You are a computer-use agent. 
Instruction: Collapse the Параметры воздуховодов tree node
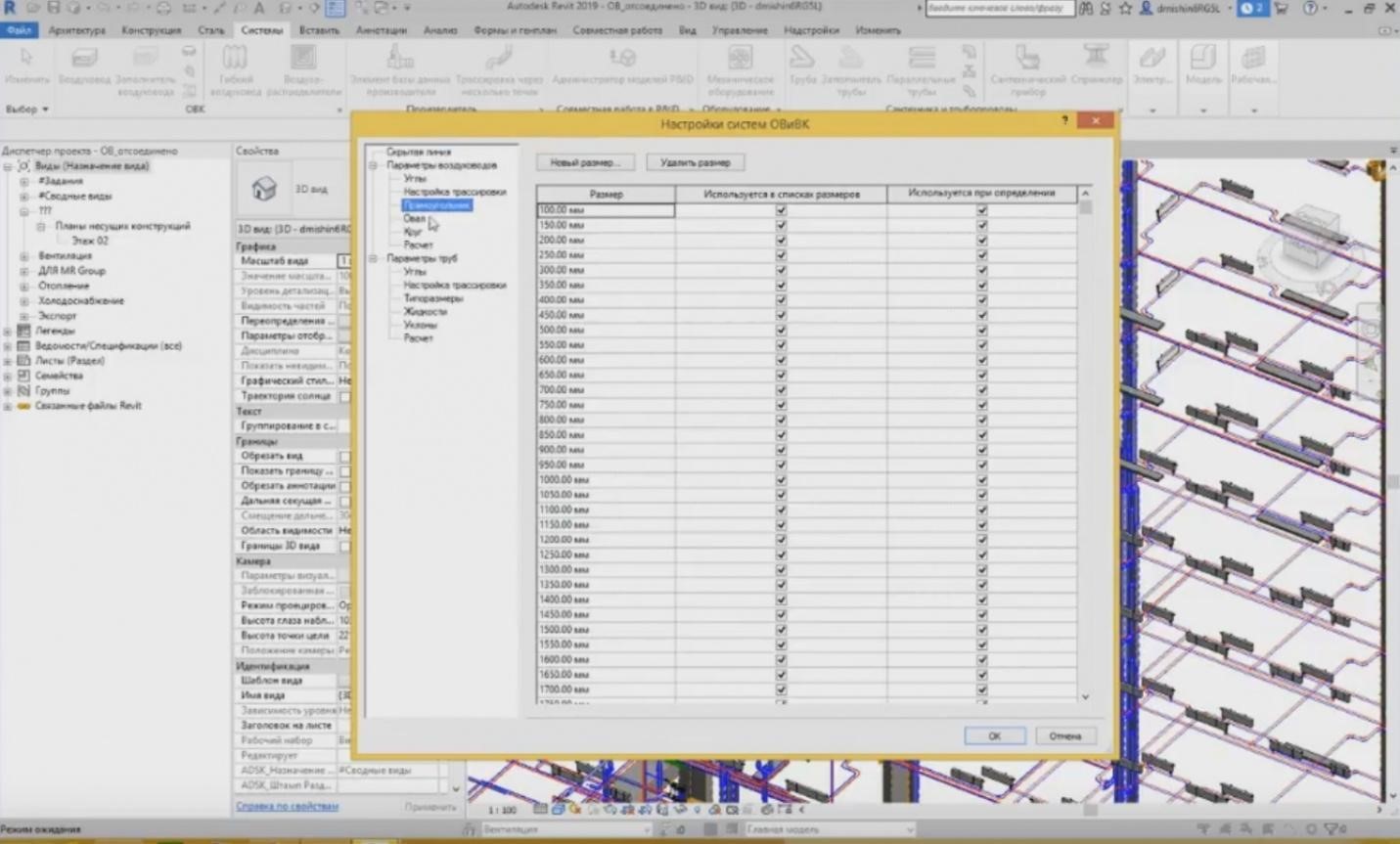coord(373,165)
